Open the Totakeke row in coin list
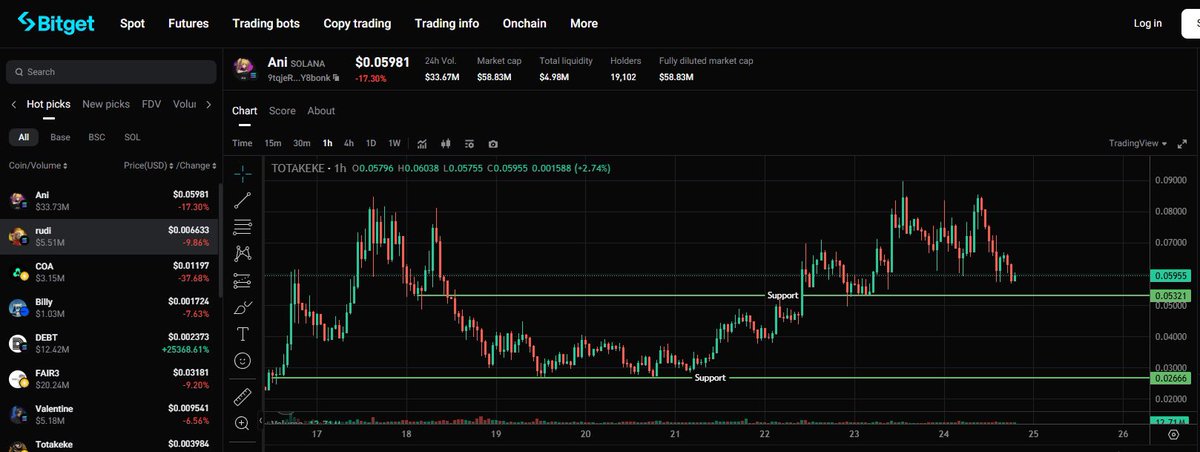This screenshot has height=452, width=1200. pyautogui.click(x=109, y=445)
